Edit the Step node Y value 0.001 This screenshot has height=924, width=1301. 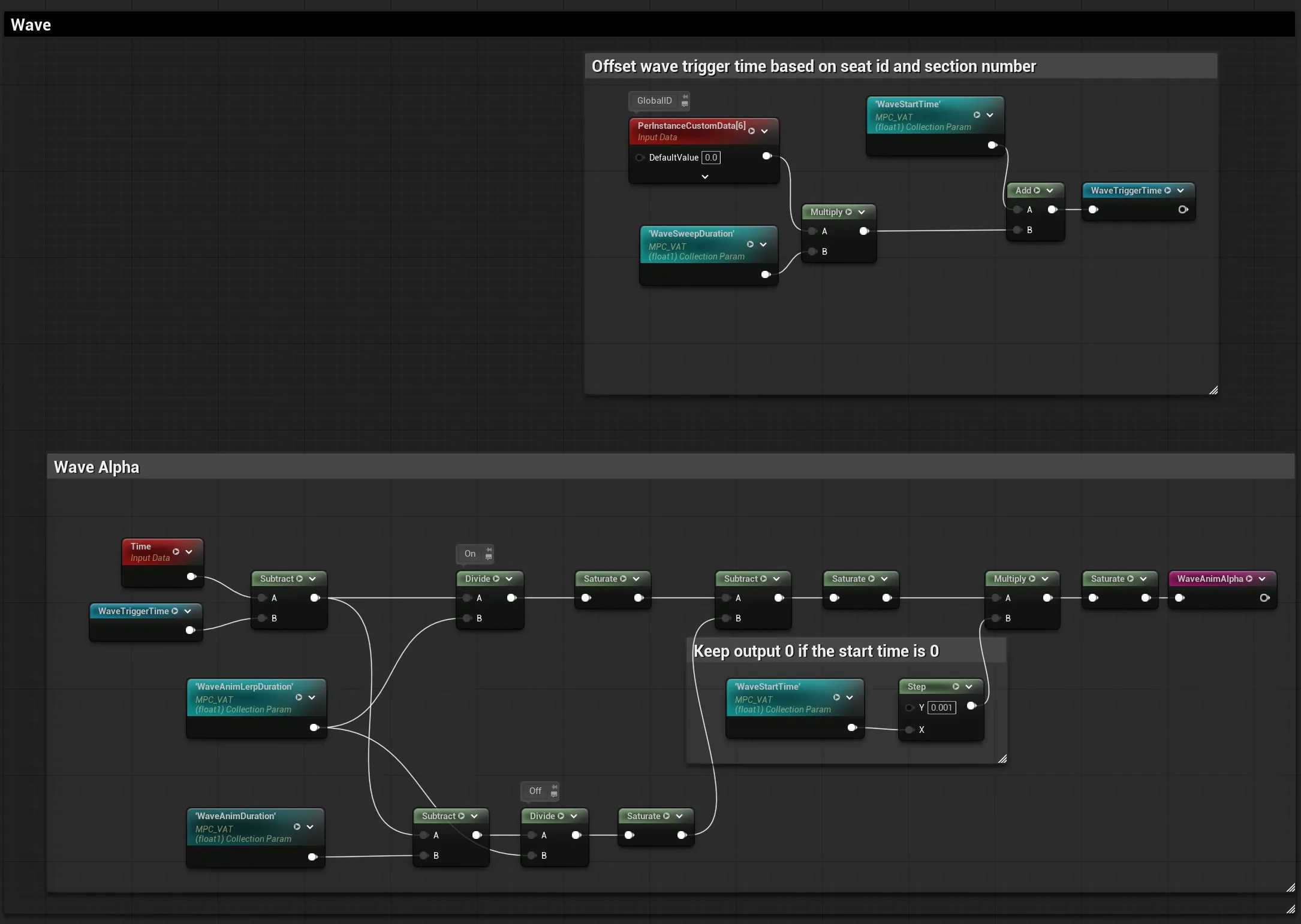point(942,708)
